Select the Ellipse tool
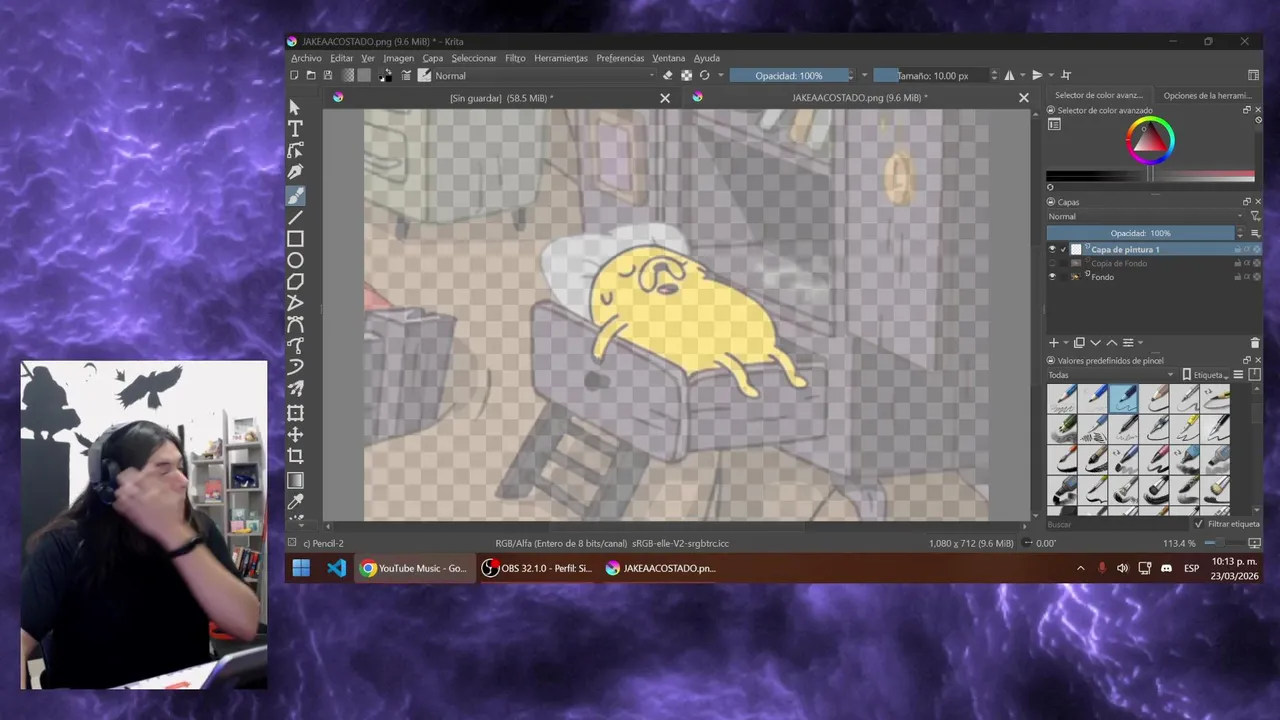 click(295, 260)
